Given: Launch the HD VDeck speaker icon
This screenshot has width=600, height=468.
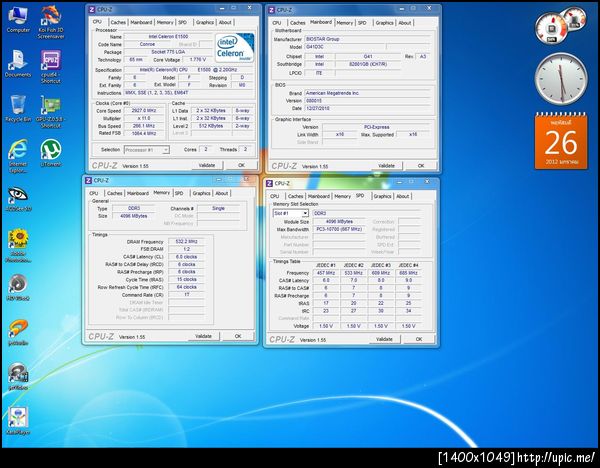Looking at the screenshot, I should coord(18,287).
